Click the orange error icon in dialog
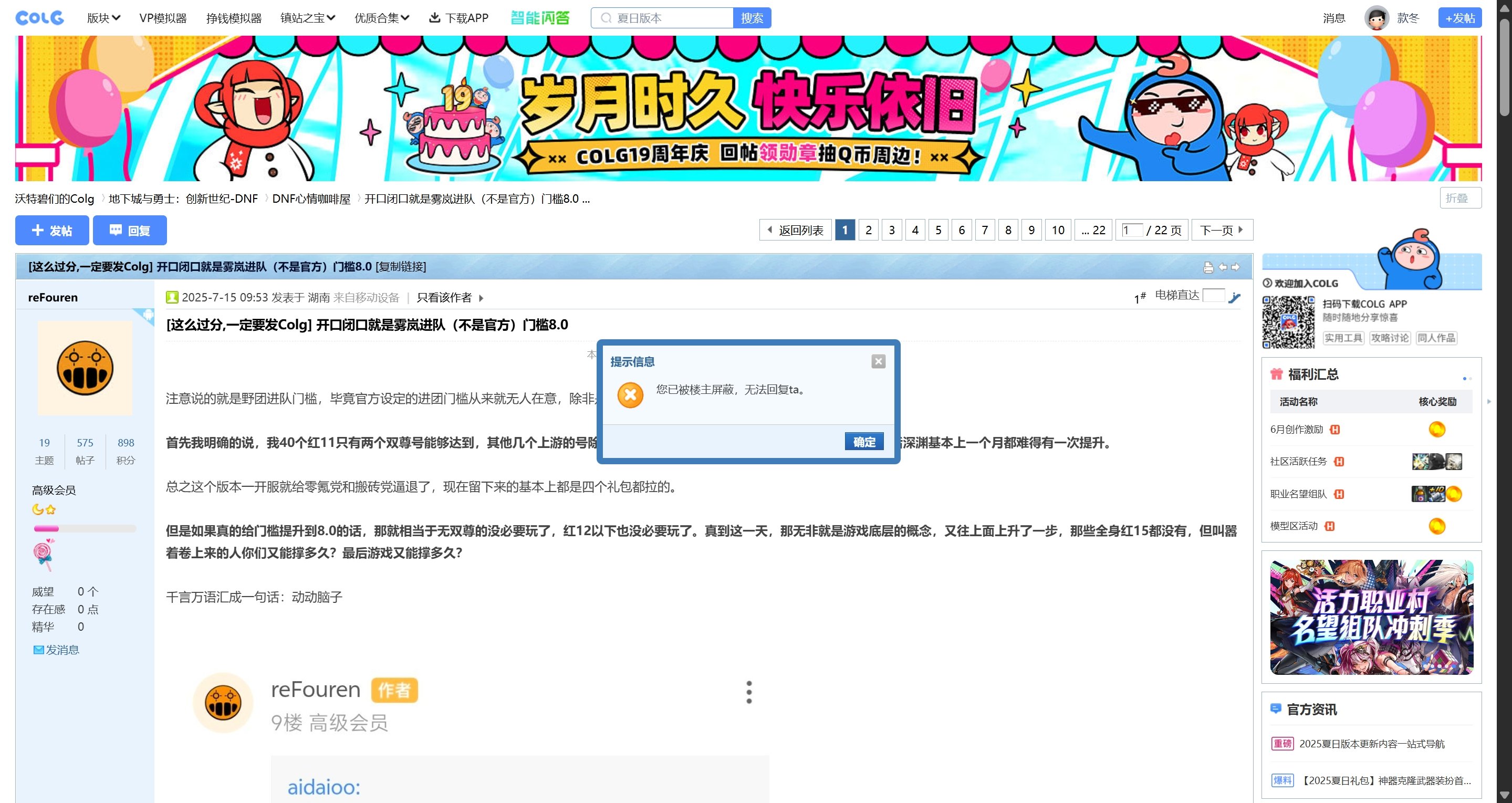1512x803 pixels. [630, 395]
